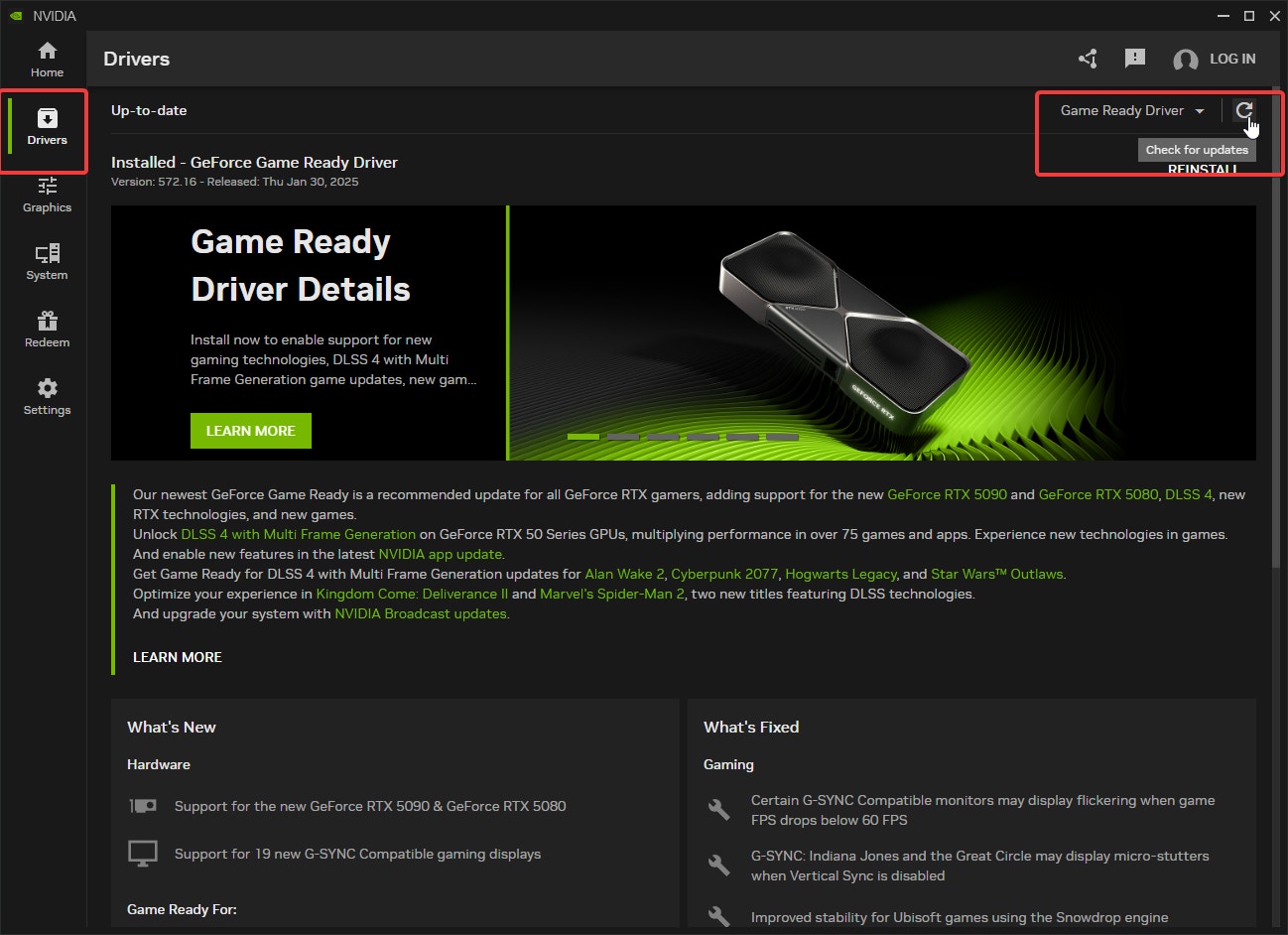Open the Graphics settings section
Viewport: 1288px width, 935px height.
tap(47, 195)
